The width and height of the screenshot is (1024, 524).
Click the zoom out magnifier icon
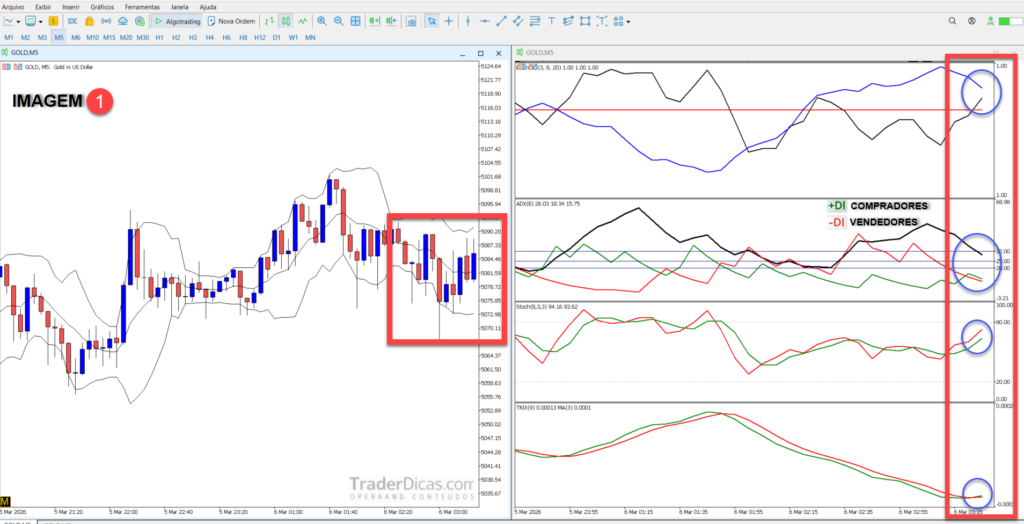340,21
